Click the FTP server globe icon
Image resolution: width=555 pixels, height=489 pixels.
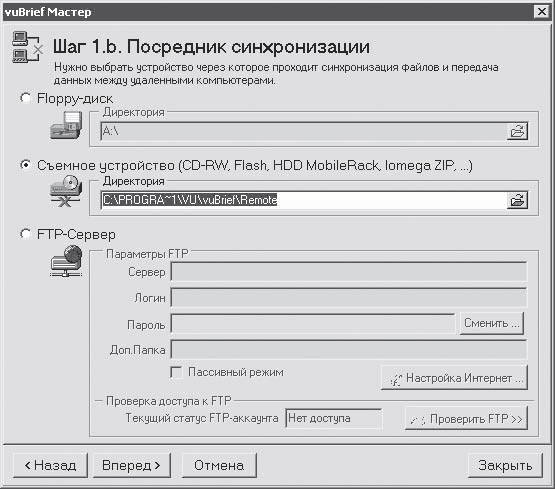coord(66,261)
